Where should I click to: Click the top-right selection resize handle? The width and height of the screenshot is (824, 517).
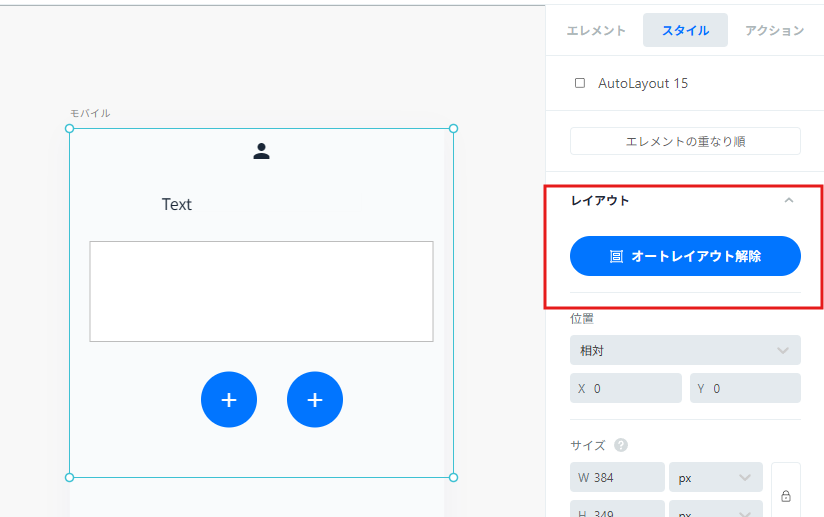(453, 128)
